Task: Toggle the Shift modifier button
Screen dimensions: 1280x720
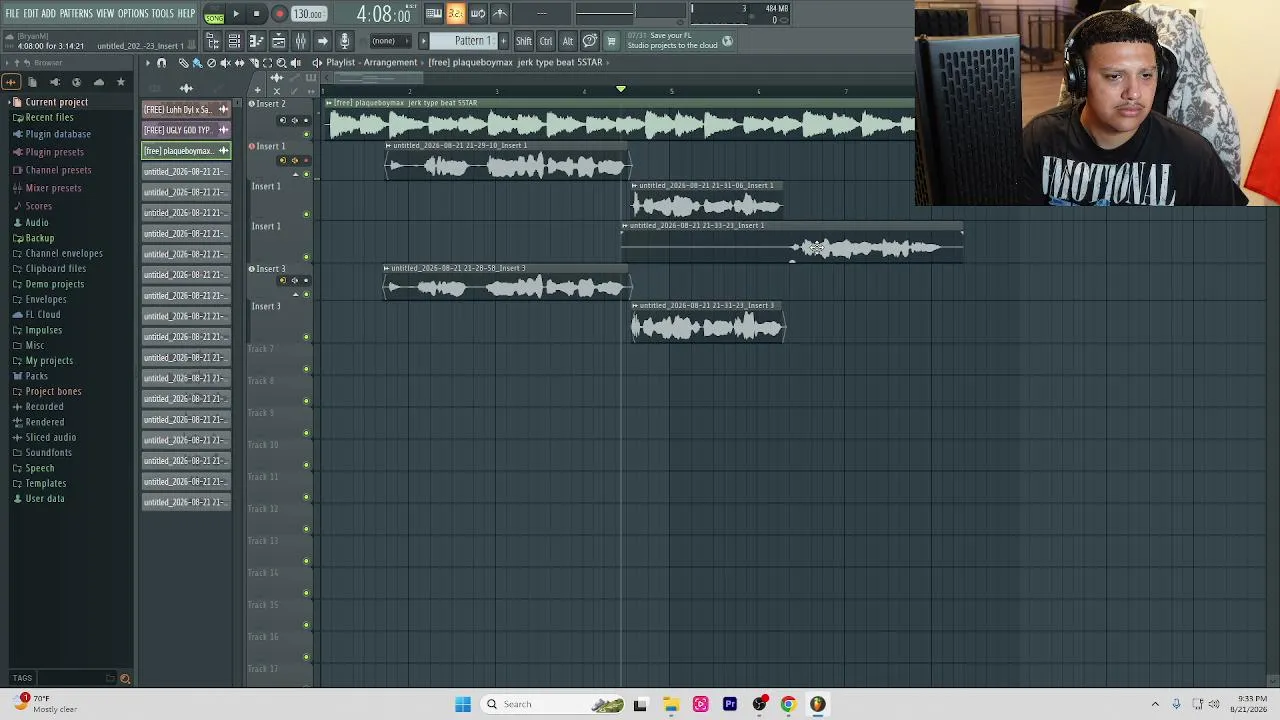Action: tap(523, 41)
